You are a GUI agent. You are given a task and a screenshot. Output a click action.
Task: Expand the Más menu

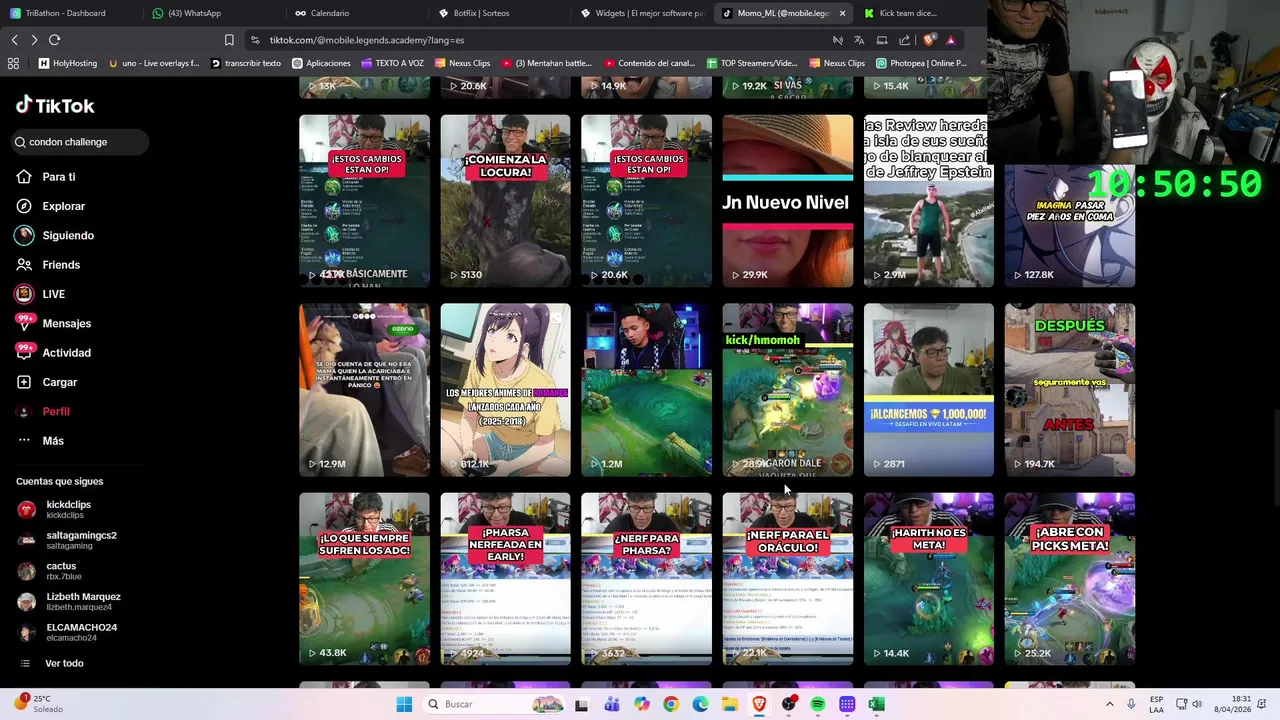coord(40,441)
